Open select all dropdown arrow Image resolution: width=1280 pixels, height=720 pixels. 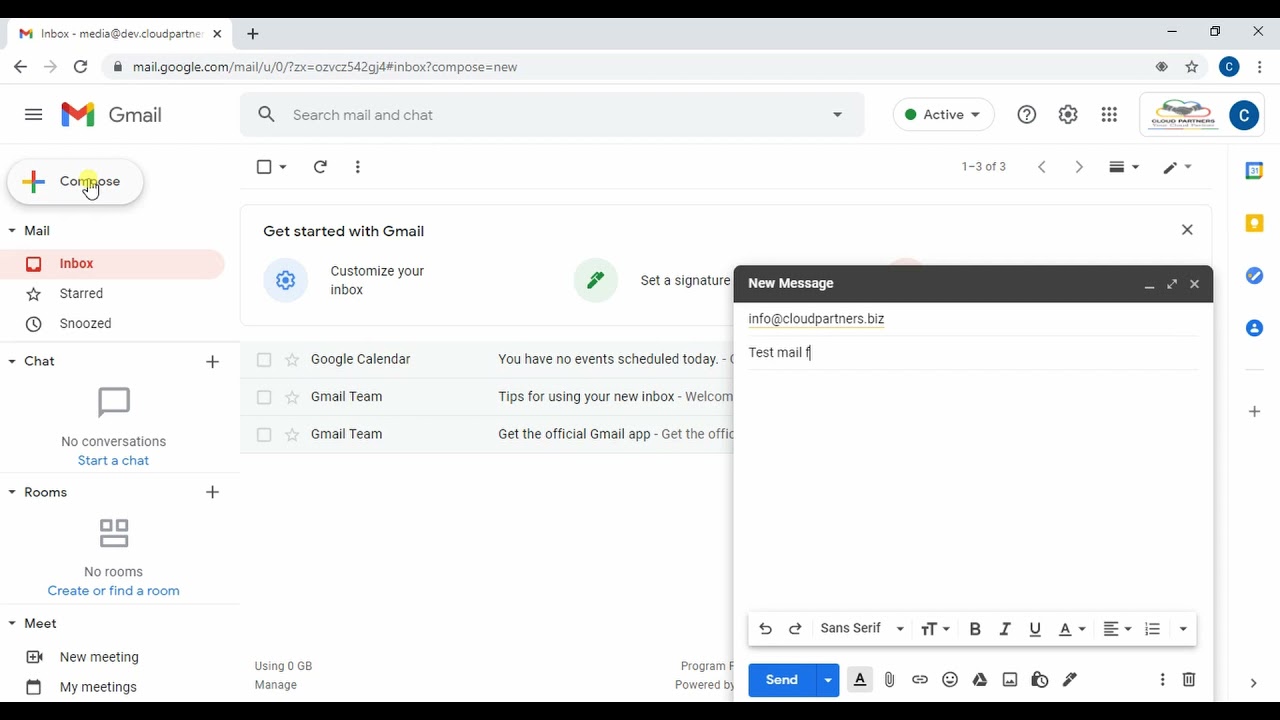tap(283, 167)
